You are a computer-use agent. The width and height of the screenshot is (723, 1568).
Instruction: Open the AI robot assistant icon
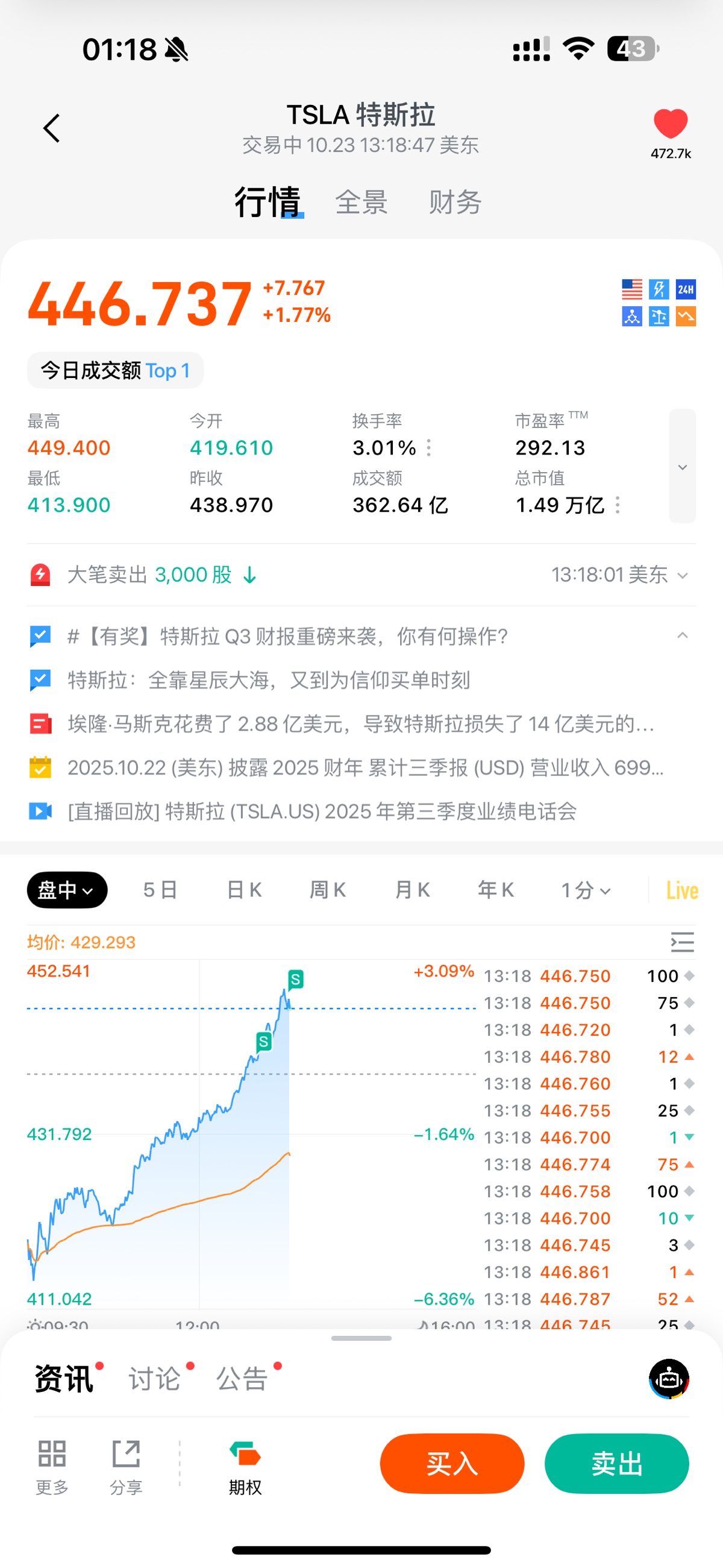coord(668,1379)
